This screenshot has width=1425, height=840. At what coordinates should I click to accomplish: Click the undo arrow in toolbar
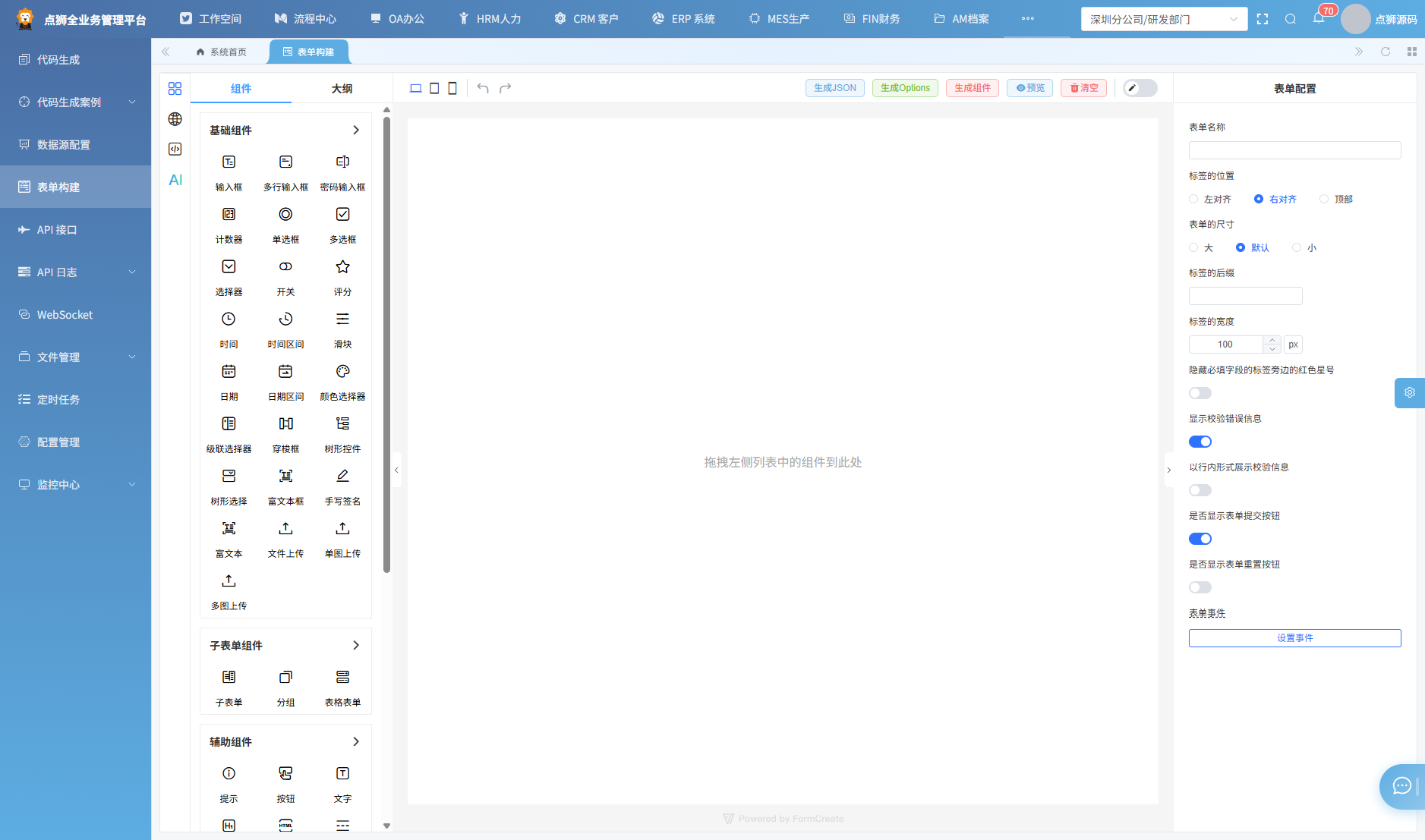coord(483,88)
